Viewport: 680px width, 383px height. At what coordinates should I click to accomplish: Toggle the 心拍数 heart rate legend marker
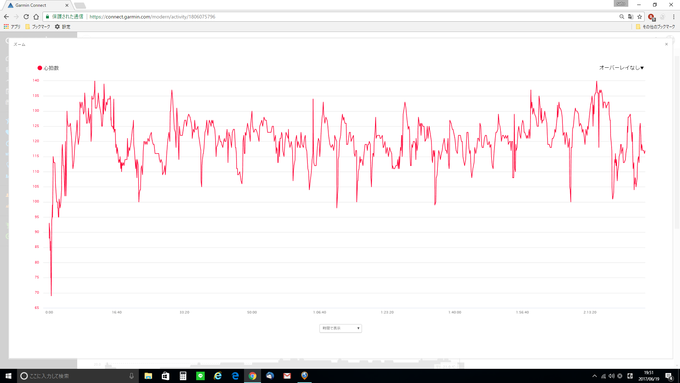coord(40,68)
